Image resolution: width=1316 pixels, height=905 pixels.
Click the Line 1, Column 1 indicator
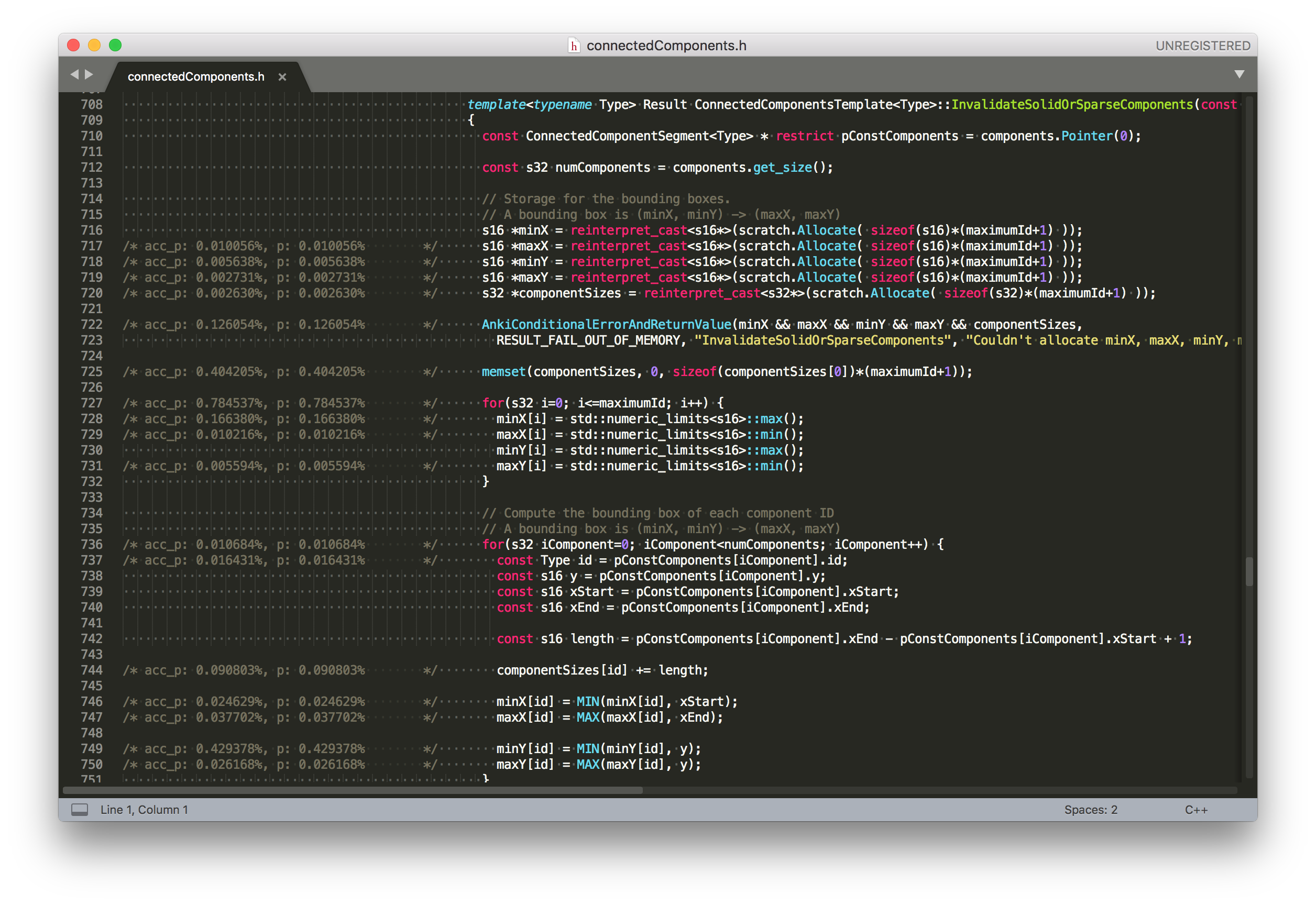coord(144,810)
